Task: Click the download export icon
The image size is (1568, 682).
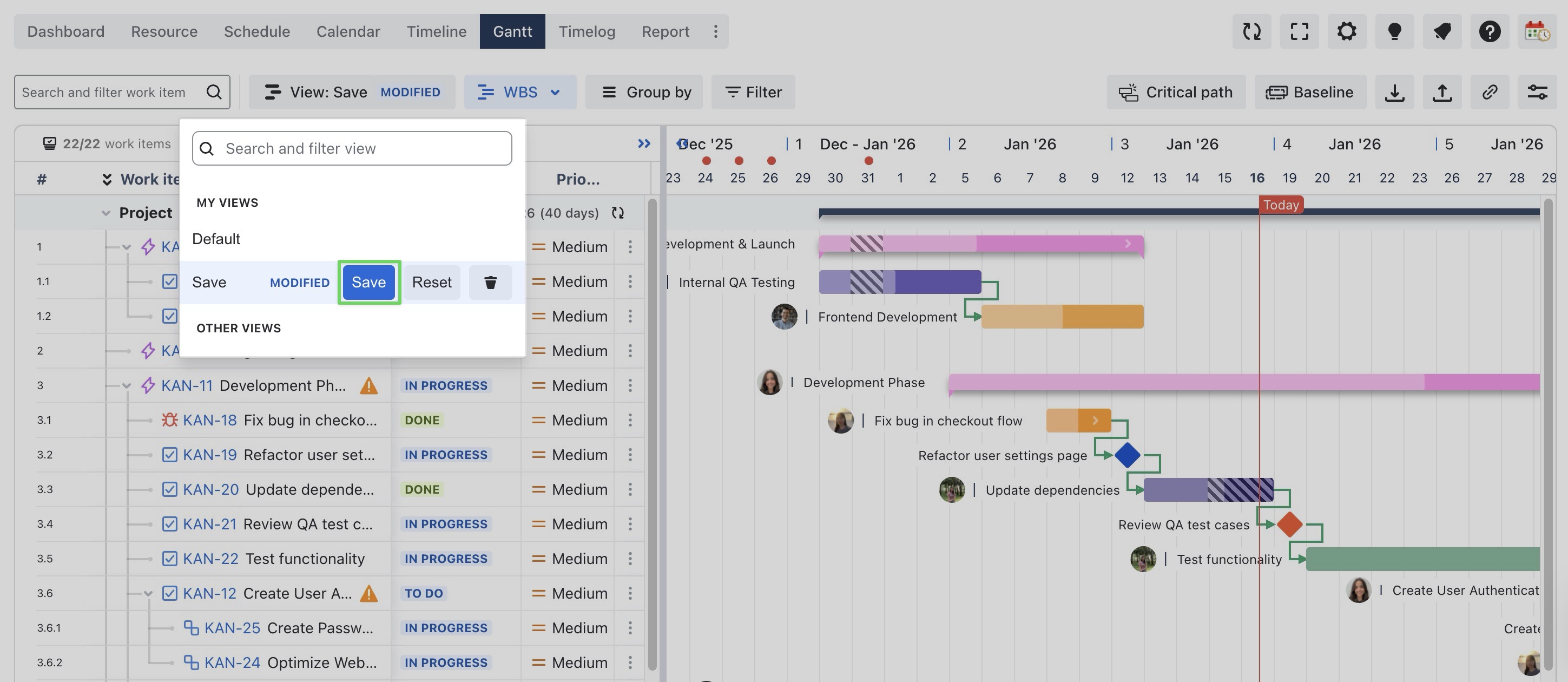Action: coord(1394,92)
